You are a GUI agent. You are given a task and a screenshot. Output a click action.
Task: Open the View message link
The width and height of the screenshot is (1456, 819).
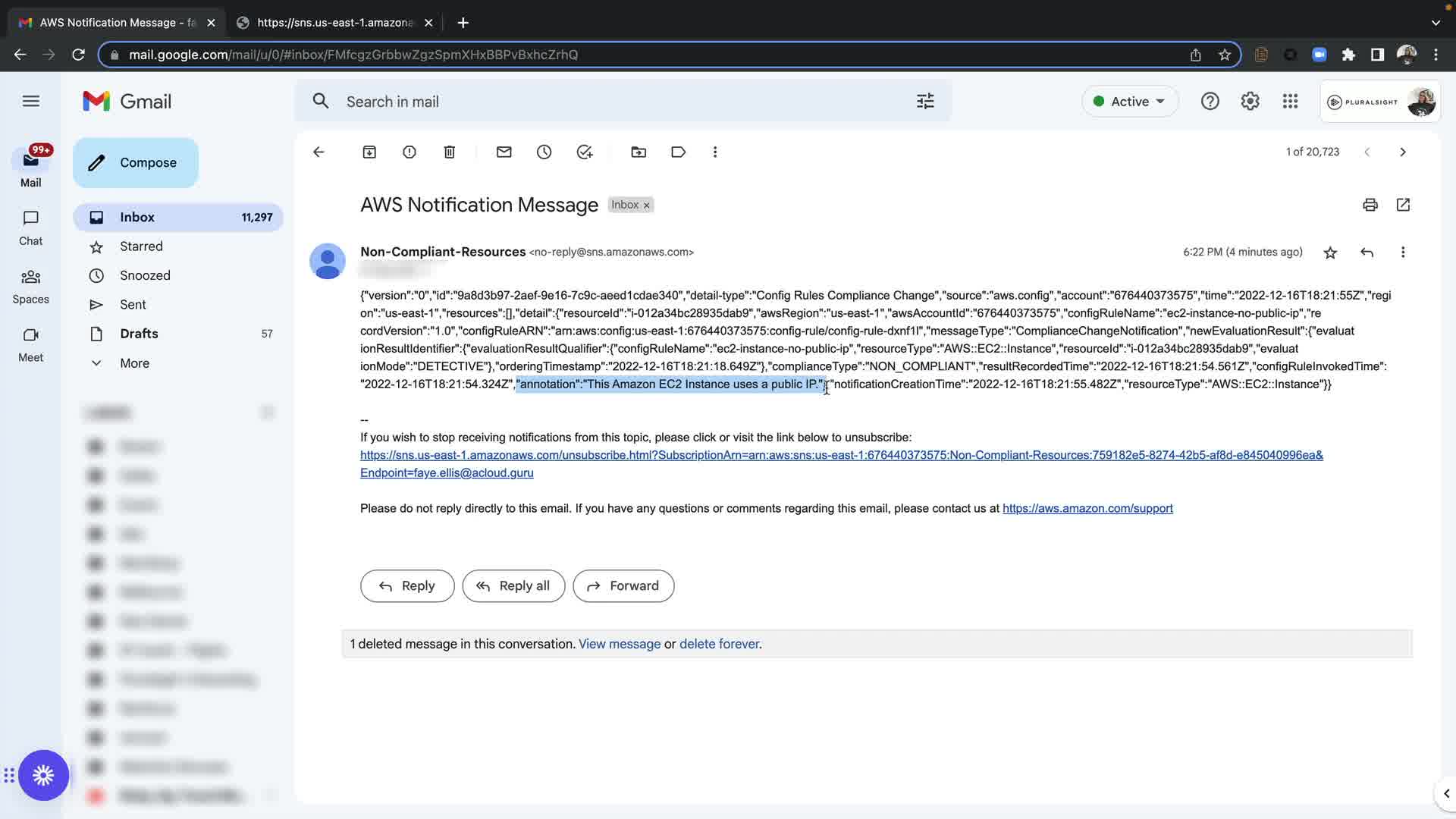pos(619,644)
